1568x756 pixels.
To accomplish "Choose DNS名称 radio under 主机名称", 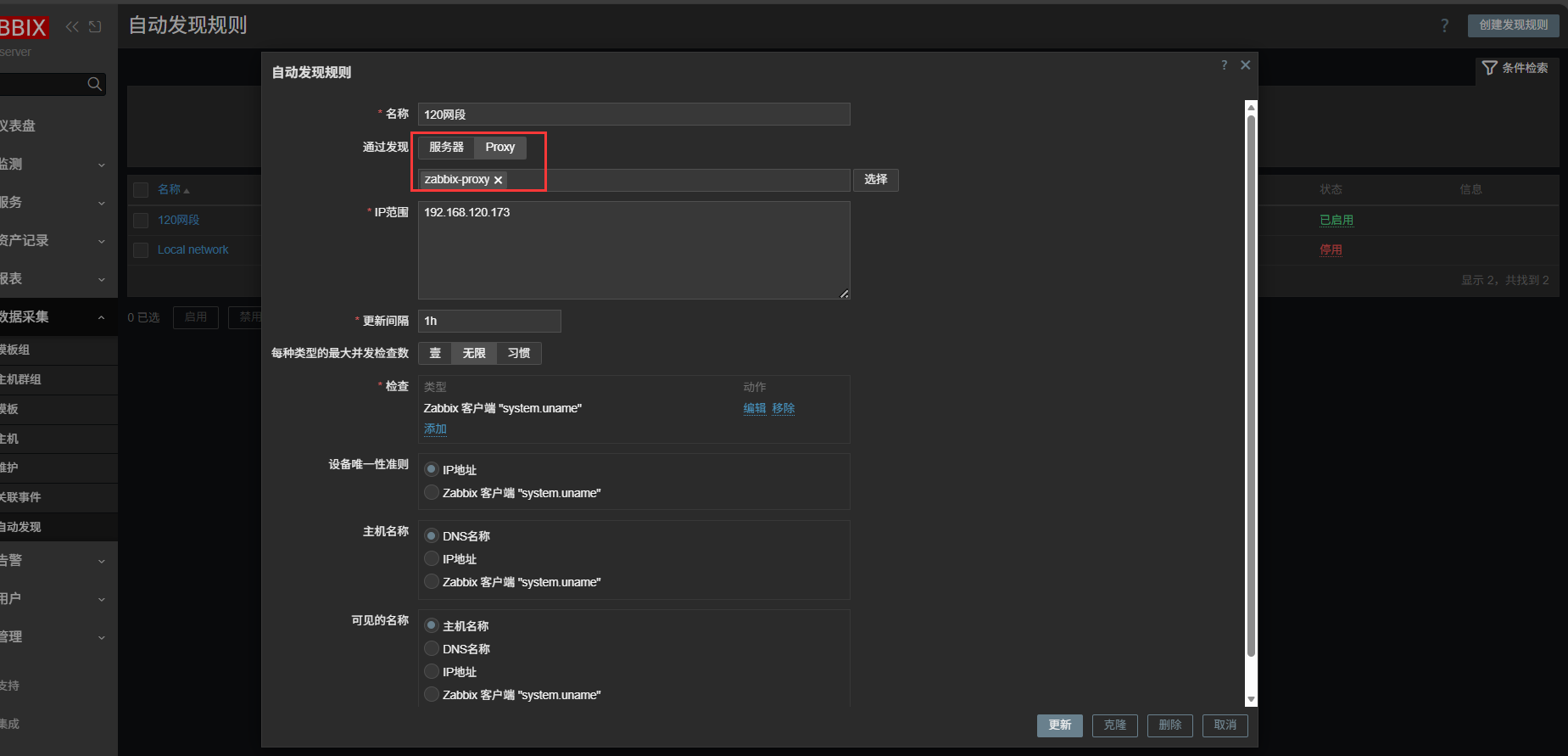I will click(x=432, y=536).
